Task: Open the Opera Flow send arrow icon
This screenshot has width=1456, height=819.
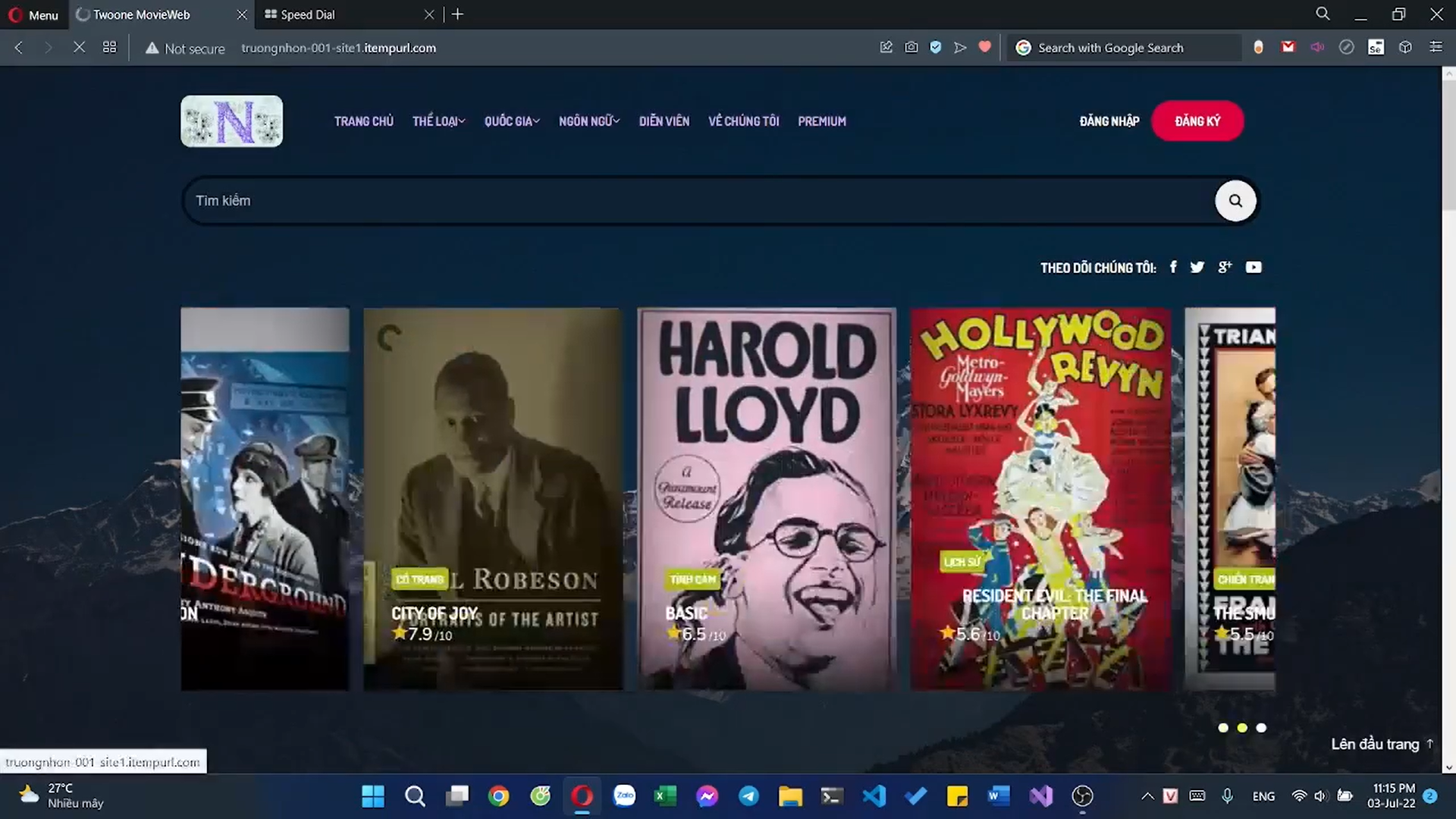Action: pyautogui.click(x=960, y=48)
